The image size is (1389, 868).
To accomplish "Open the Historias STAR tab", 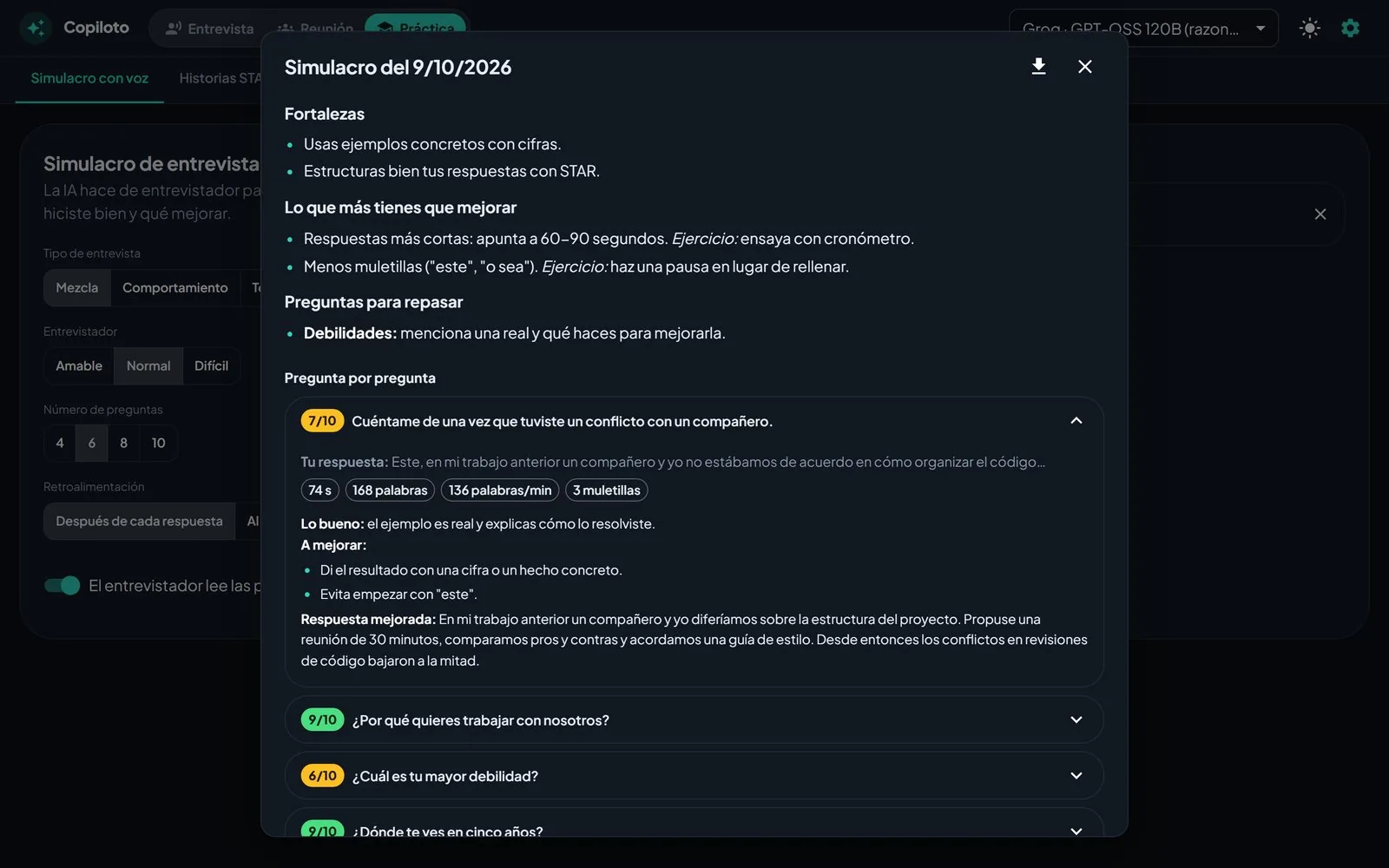I will point(220,78).
